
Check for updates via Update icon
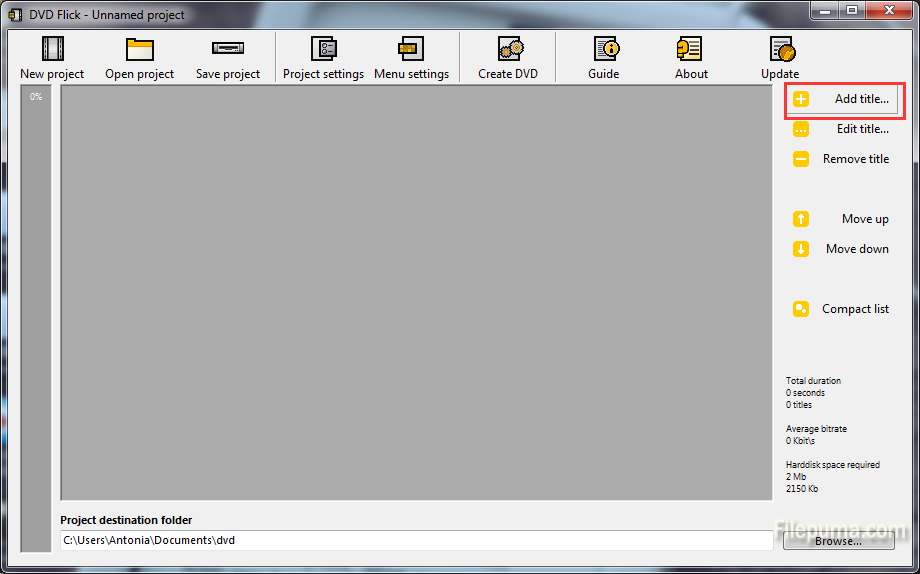pyautogui.click(x=780, y=49)
